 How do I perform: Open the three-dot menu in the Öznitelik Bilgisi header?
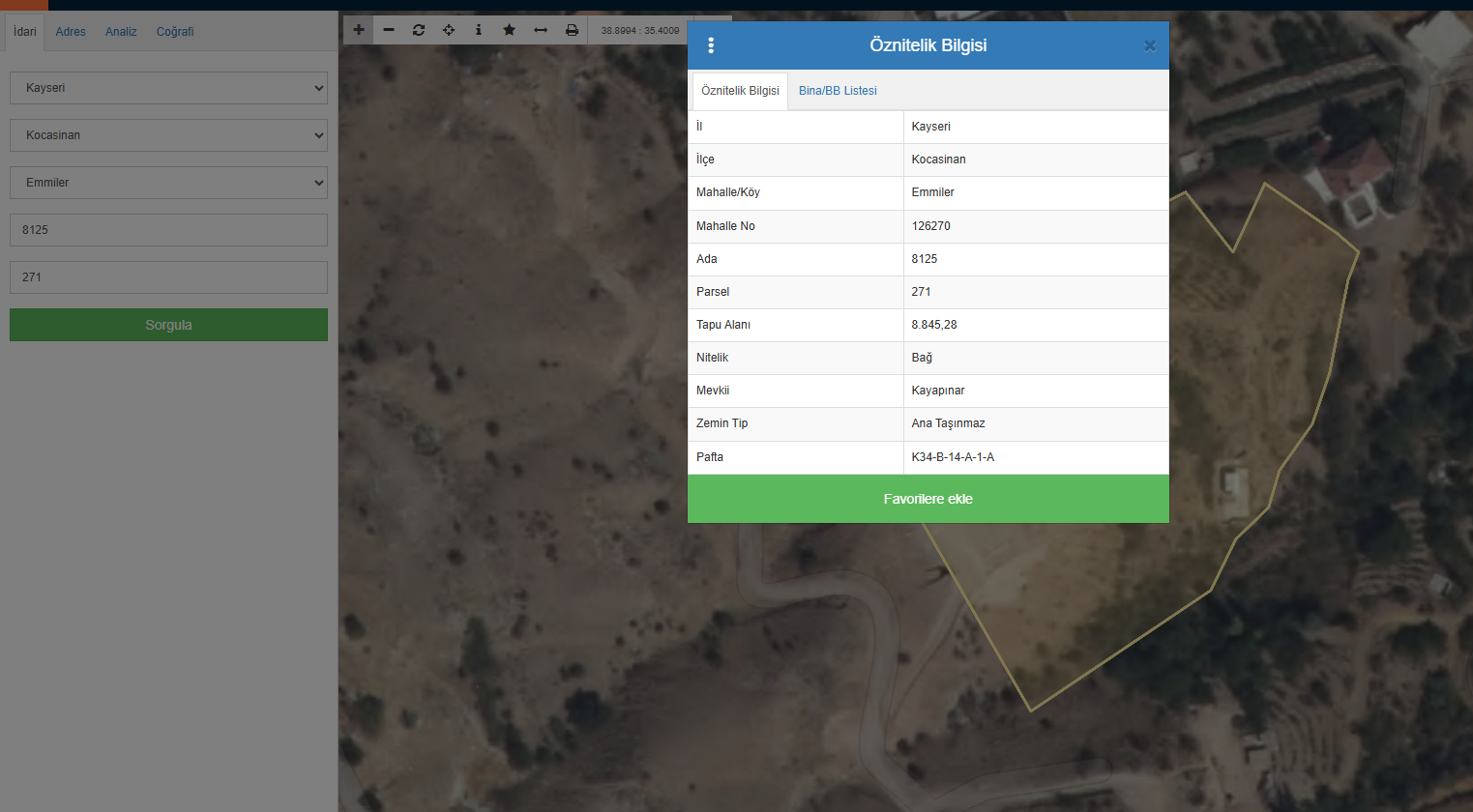tap(711, 45)
